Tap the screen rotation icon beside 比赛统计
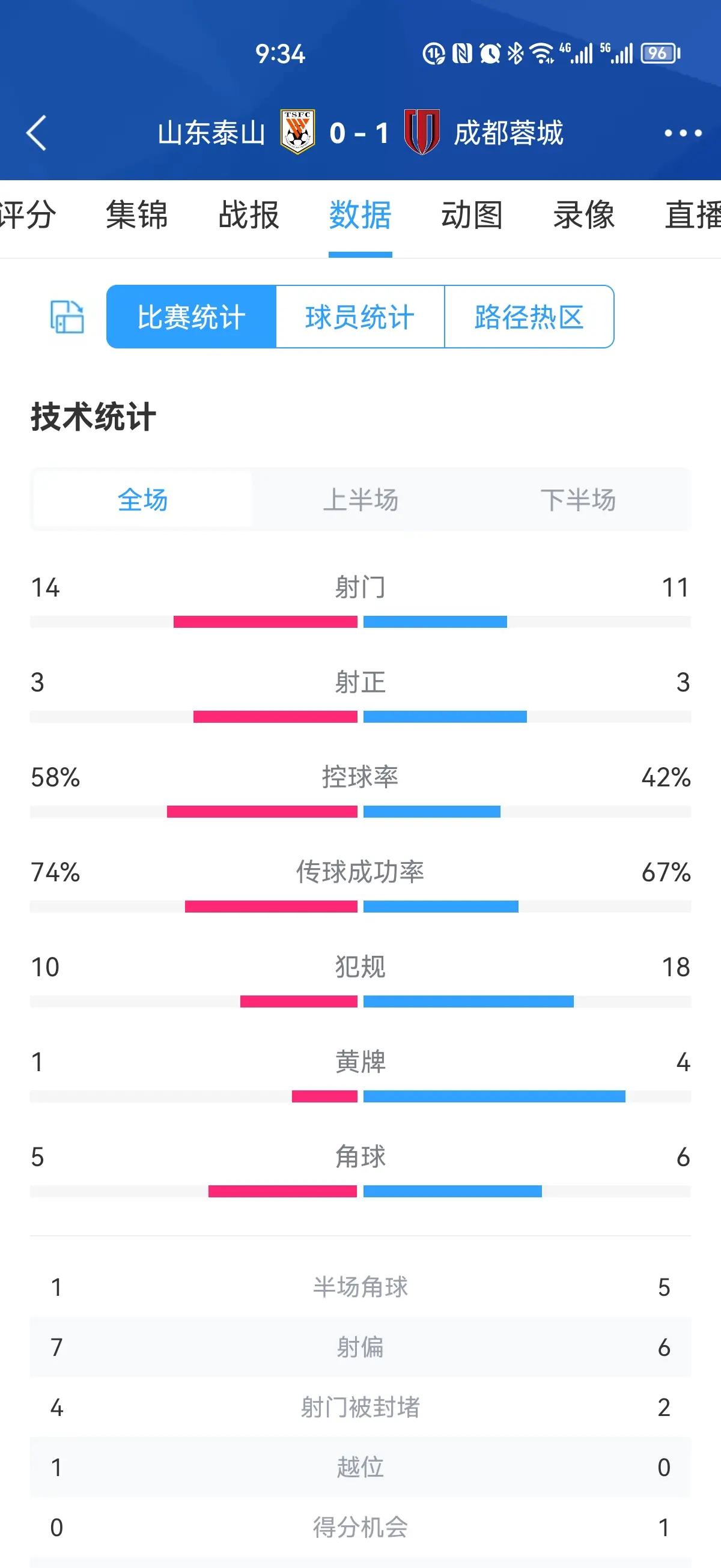Viewport: 721px width, 1568px height. 67,316
